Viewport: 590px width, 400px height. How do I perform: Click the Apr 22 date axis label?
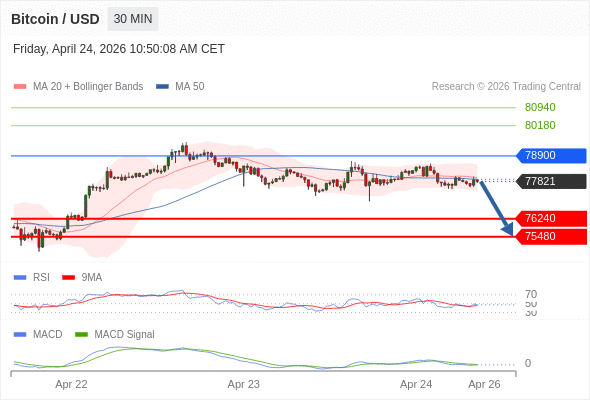point(71,385)
